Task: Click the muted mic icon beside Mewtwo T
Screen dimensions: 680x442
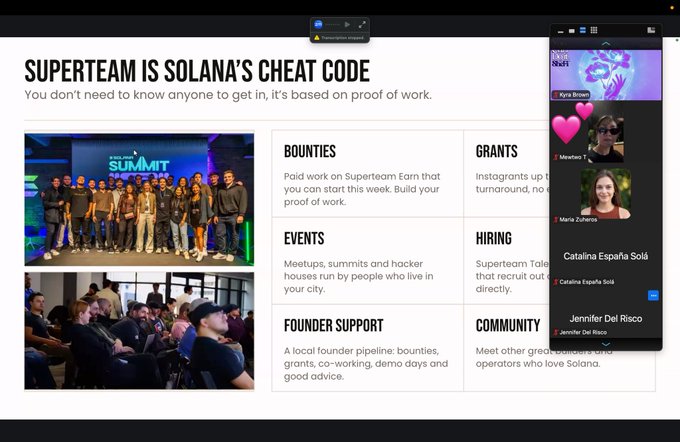Action: 556,157
